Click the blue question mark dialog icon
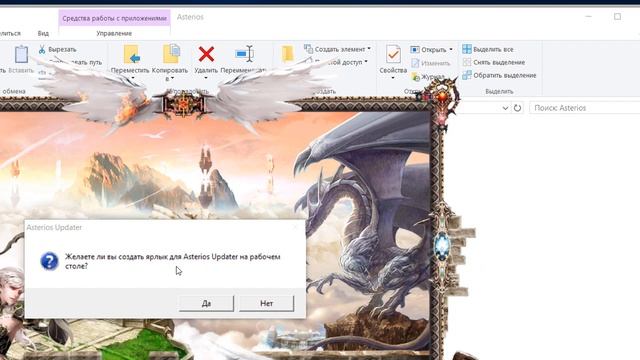The image size is (640, 360). click(49, 261)
